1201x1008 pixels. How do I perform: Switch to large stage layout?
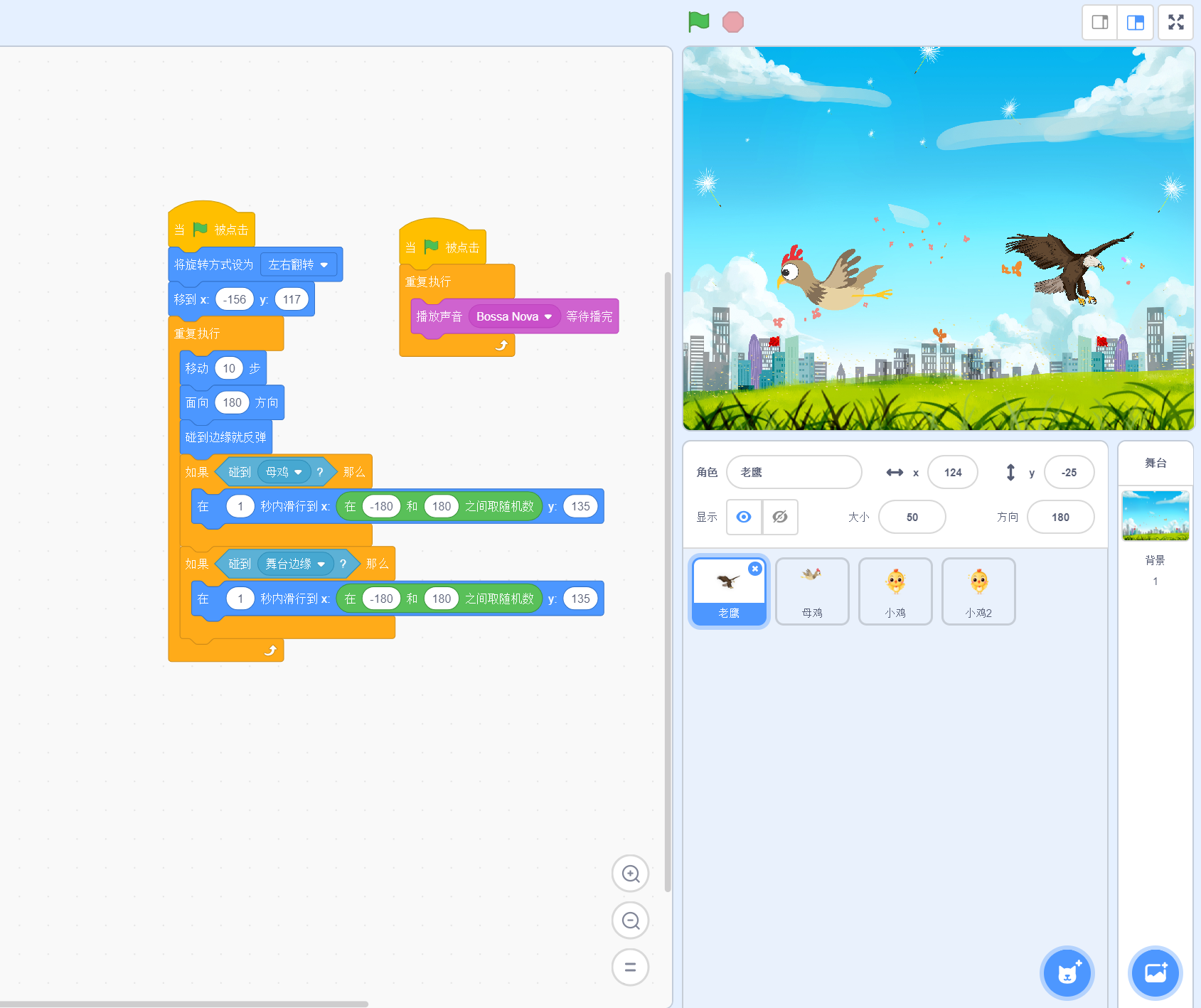click(1135, 23)
